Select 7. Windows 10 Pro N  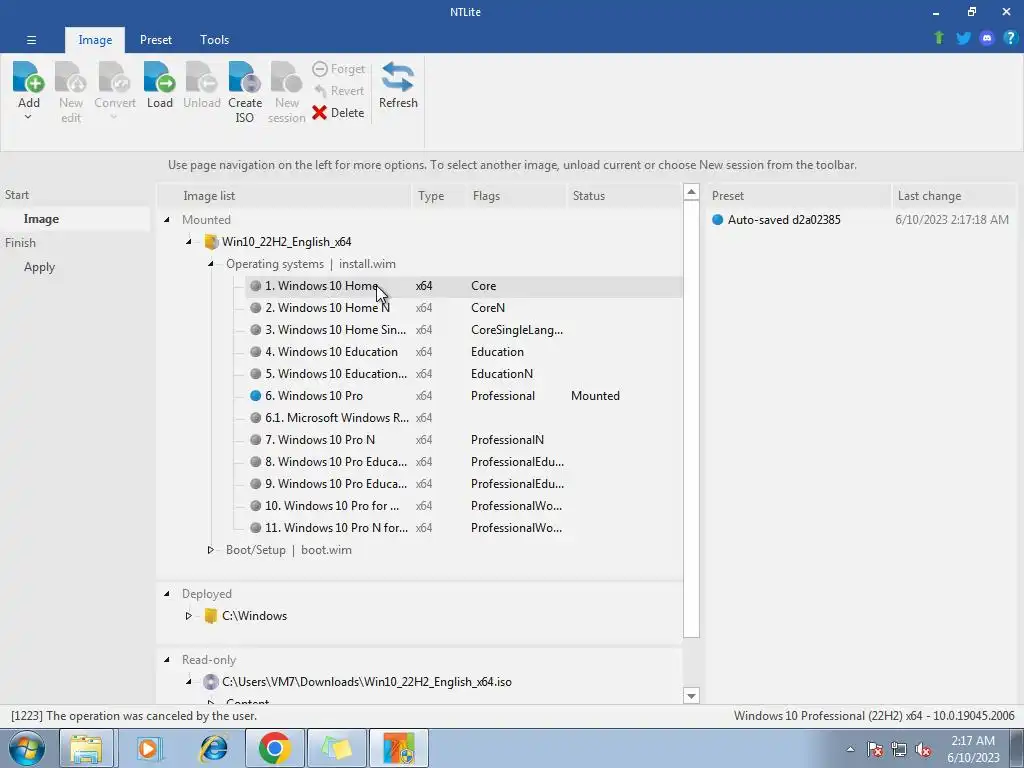coord(464,440)
